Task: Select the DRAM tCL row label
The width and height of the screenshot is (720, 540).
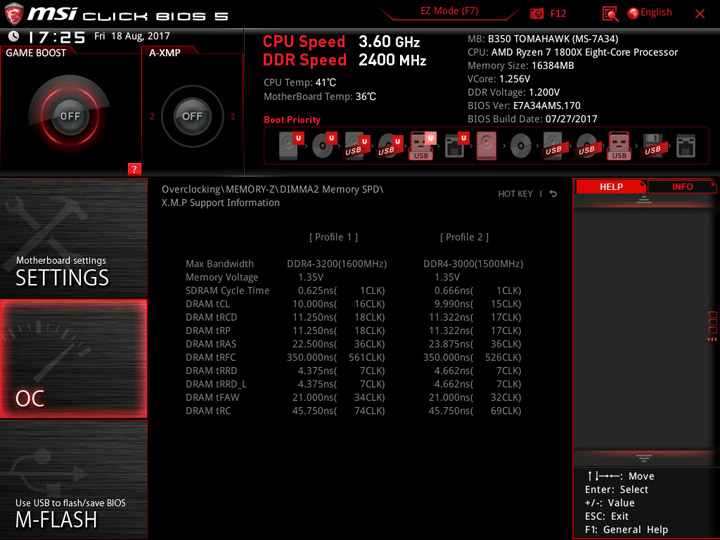Action: [208, 304]
